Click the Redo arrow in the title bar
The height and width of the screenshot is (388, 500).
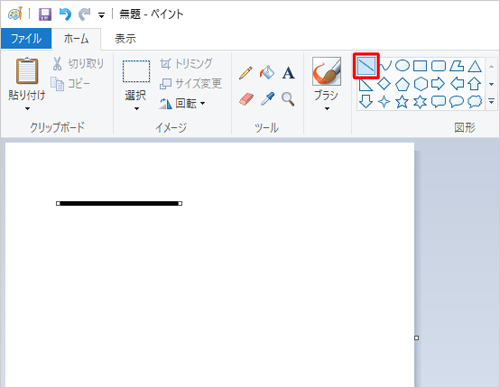85,14
